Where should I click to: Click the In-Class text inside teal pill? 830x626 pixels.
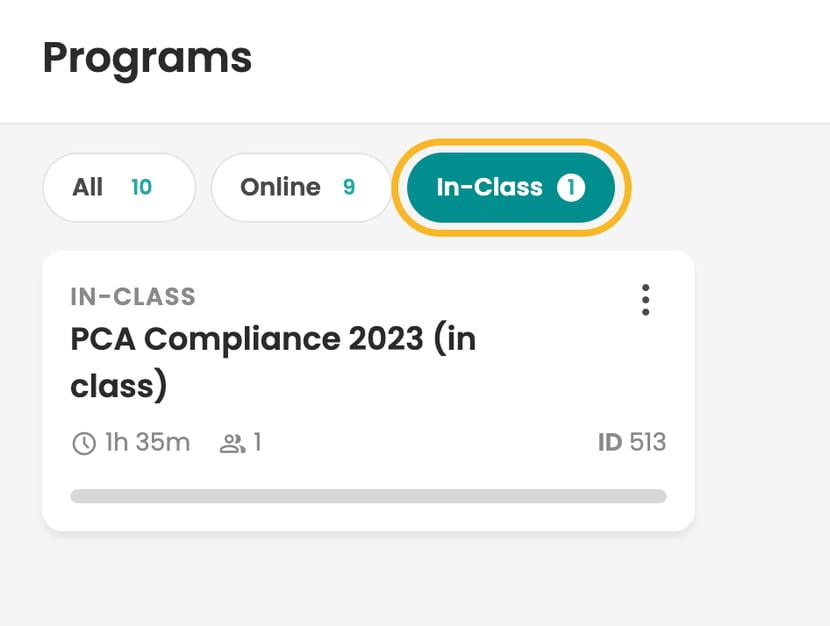(x=490, y=187)
